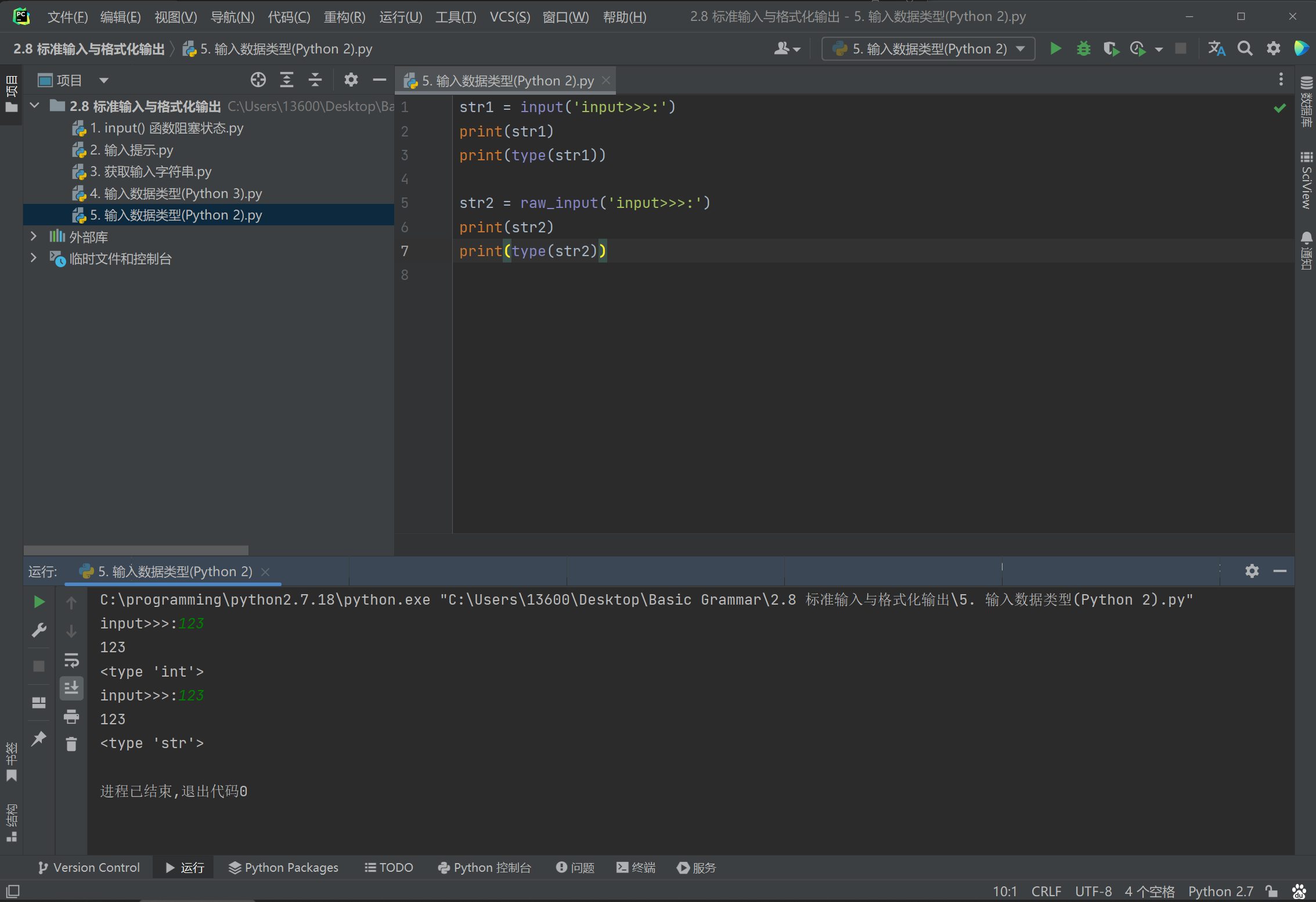This screenshot has width=1316, height=902.
Task: Open run configuration selector dropdown
Action: tap(928, 49)
